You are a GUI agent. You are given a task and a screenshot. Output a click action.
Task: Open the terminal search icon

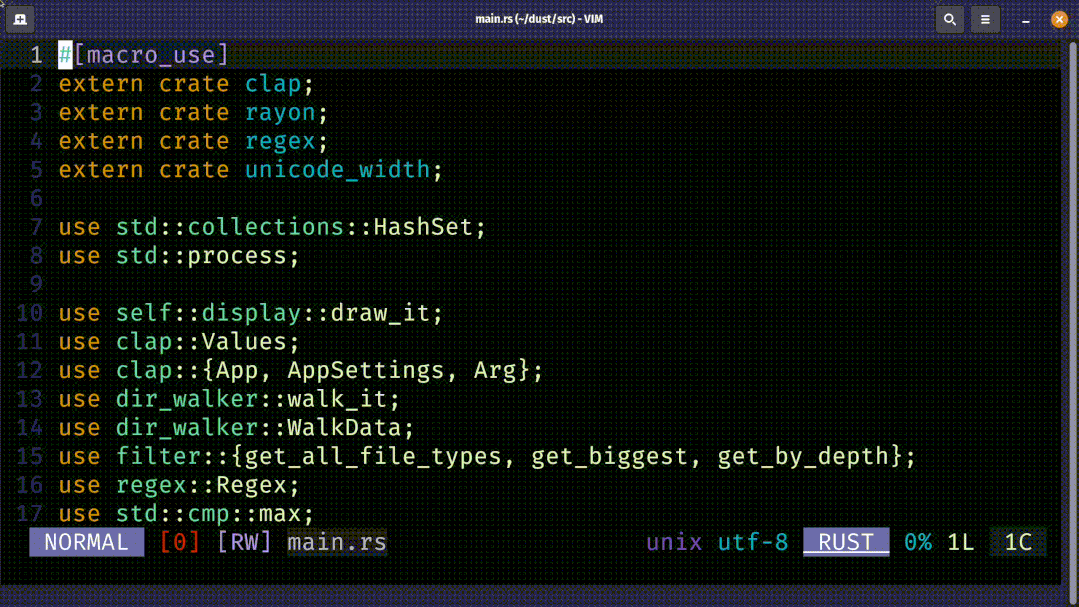(x=950, y=19)
